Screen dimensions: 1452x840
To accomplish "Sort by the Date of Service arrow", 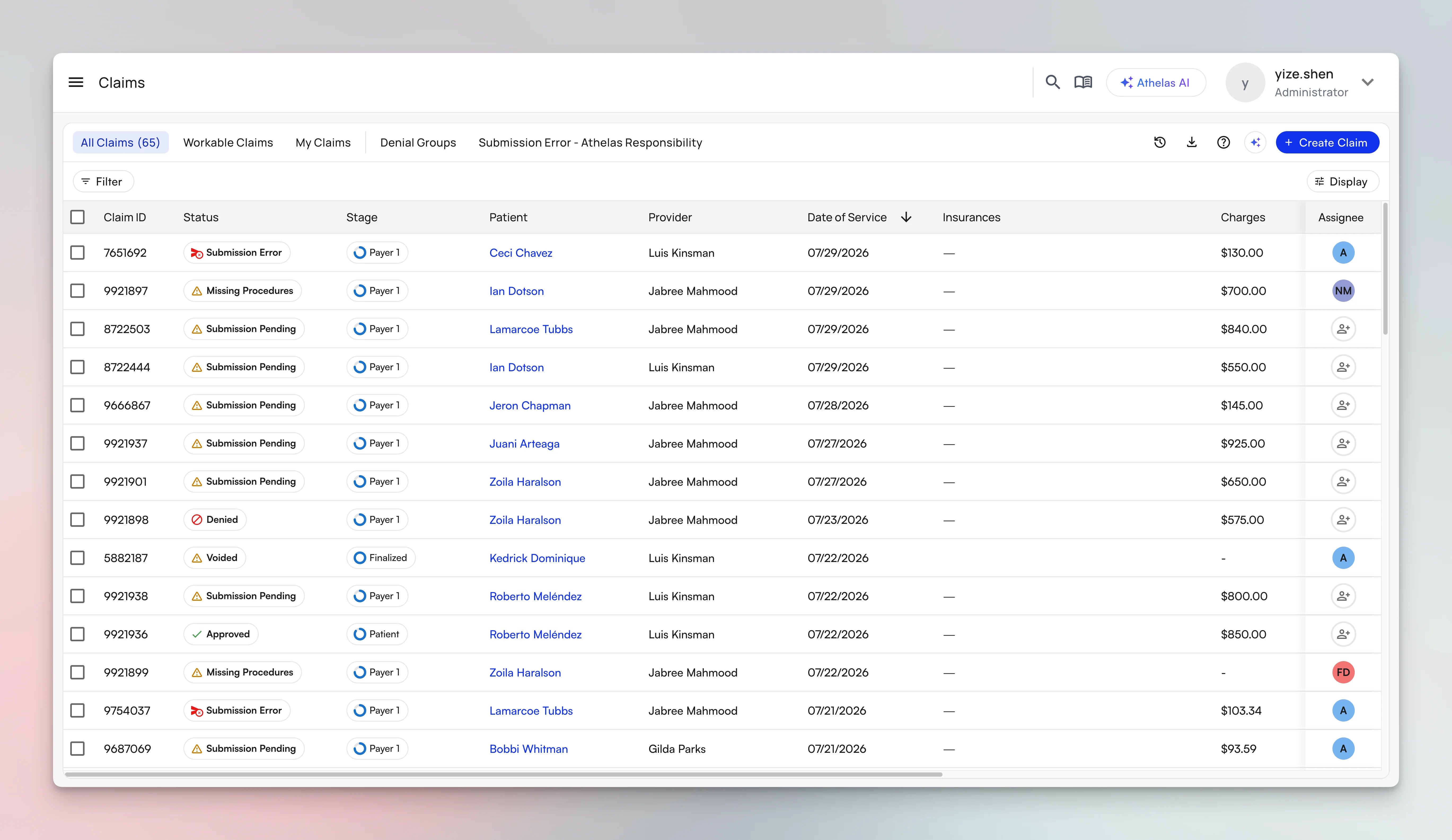I will (906, 217).
